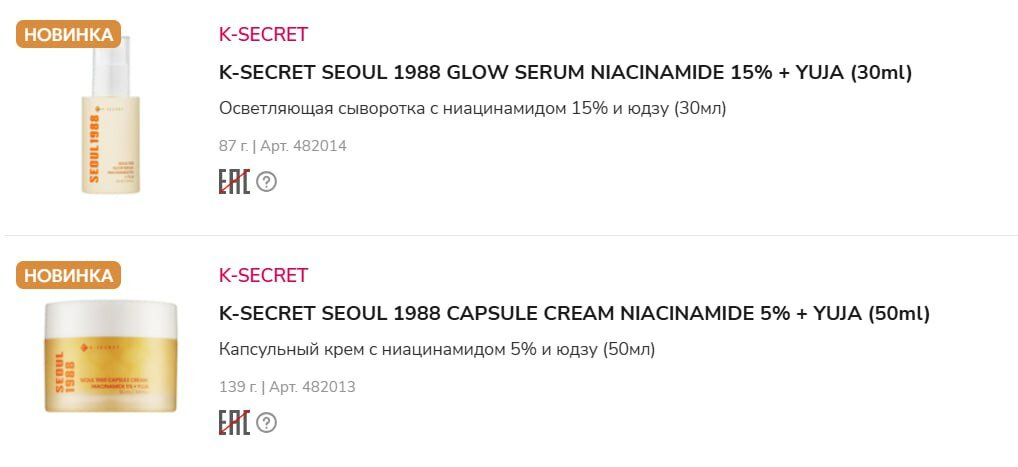Screen dimensions: 1018x467
Task: Click the description 'Капсульный крем с ниацинамидом 5%'
Action: pos(437,349)
